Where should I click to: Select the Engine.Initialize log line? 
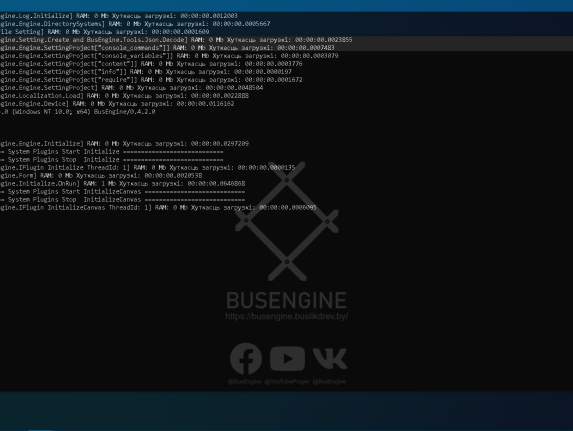coord(124,144)
